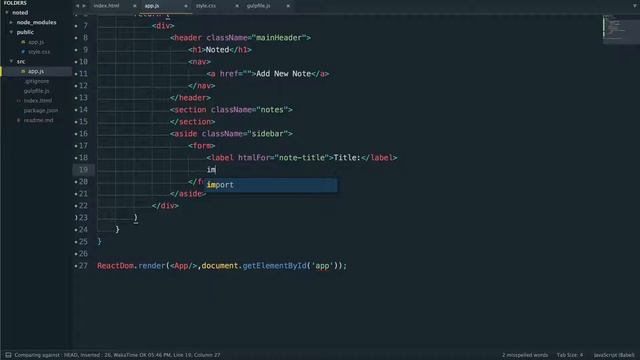The height and width of the screenshot is (360, 640).
Task: Click Line 19, Column 27 status text
Action: click(x=197, y=355)
